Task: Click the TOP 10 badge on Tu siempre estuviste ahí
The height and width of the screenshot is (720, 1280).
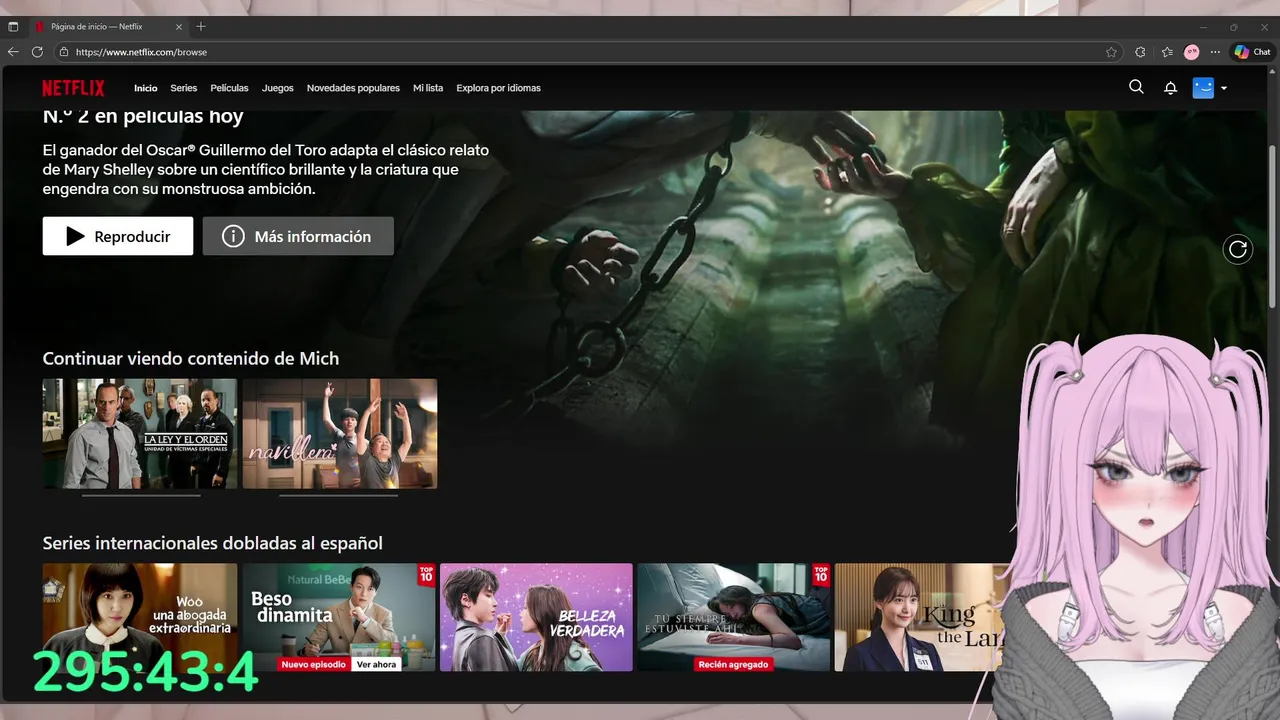Action: 822,574
